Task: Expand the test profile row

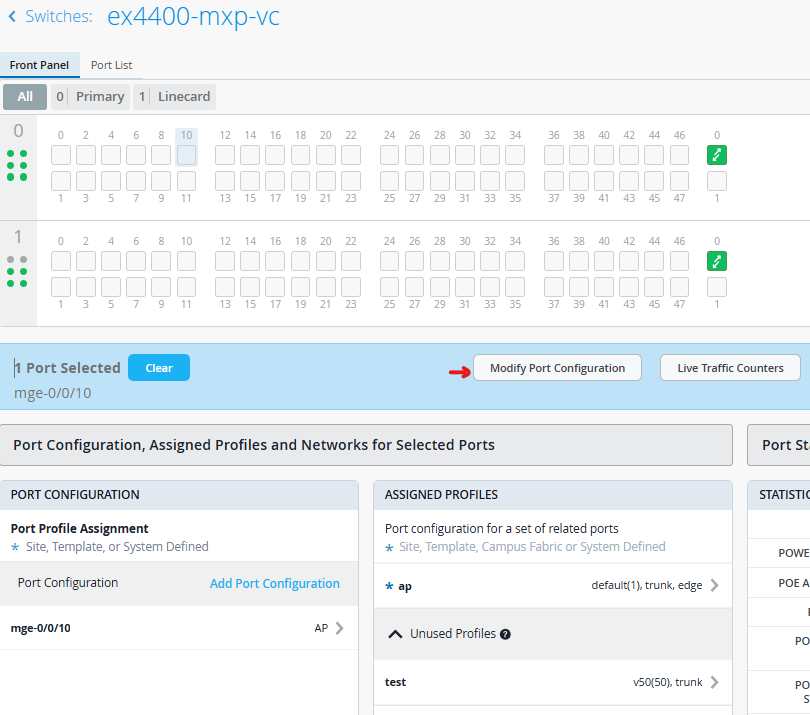Action: (553, 682)
